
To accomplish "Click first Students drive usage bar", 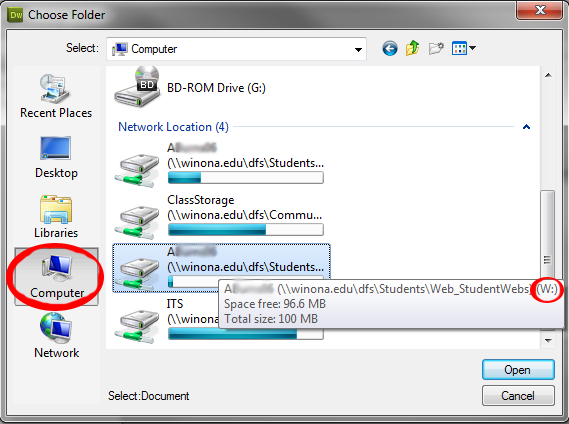I will pos(246,178).
